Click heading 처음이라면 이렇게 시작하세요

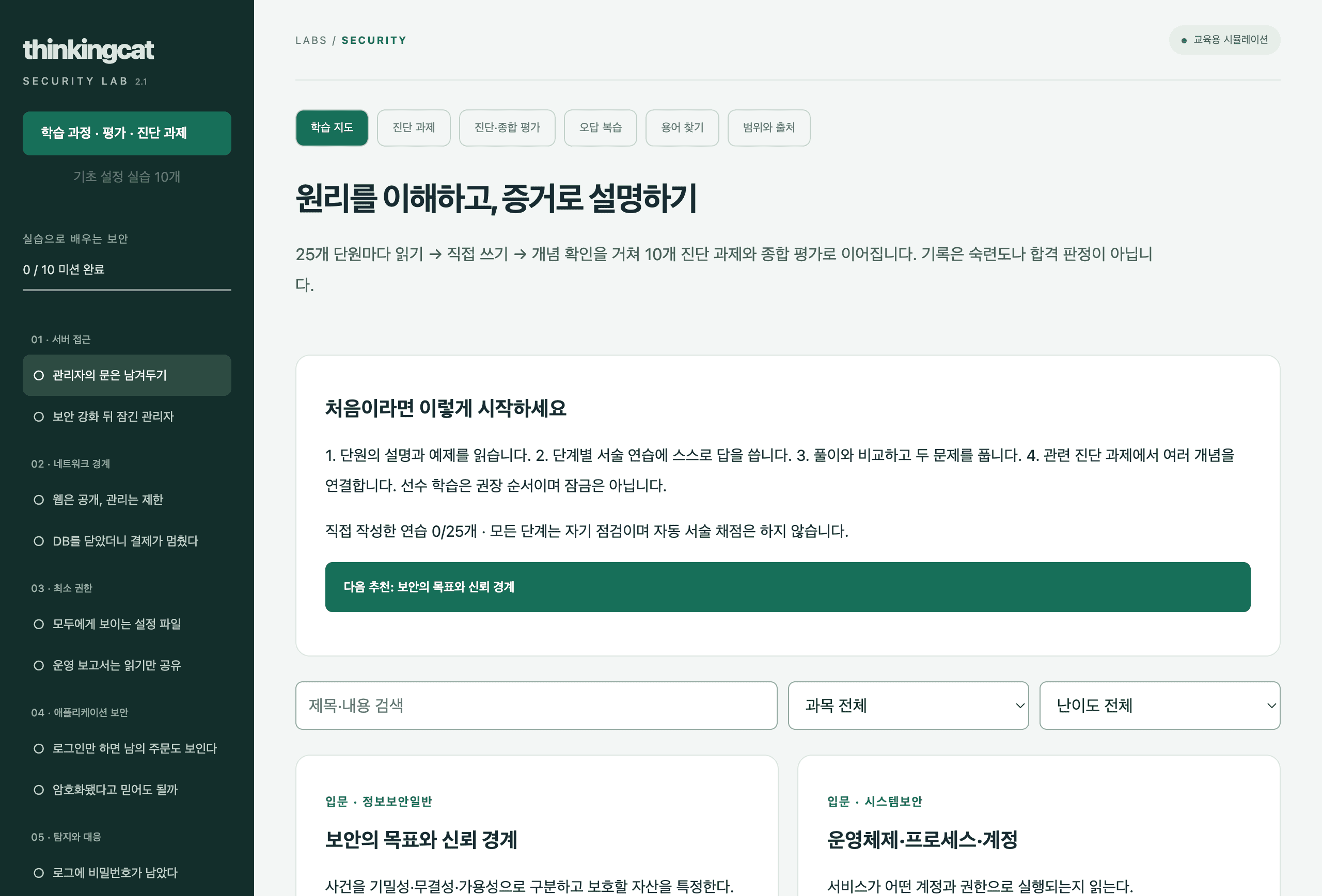(446, 408)
